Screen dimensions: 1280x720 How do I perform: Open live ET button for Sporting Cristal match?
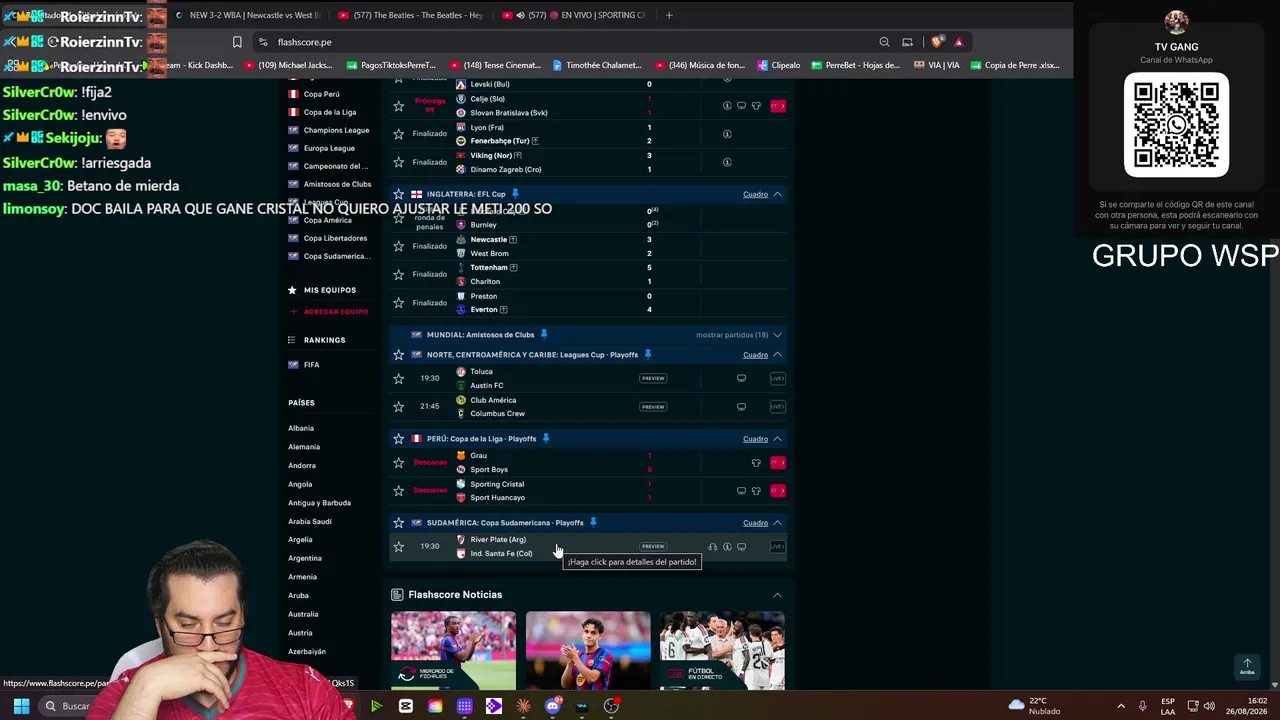(x=778, y=490)
